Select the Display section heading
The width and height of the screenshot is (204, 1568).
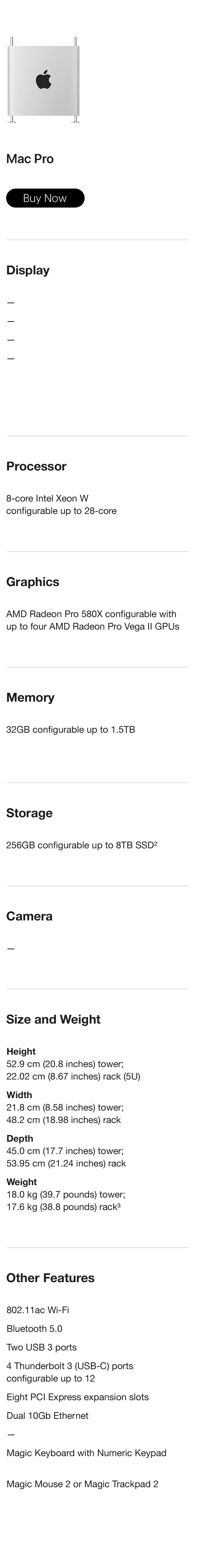tap(28, 270)
